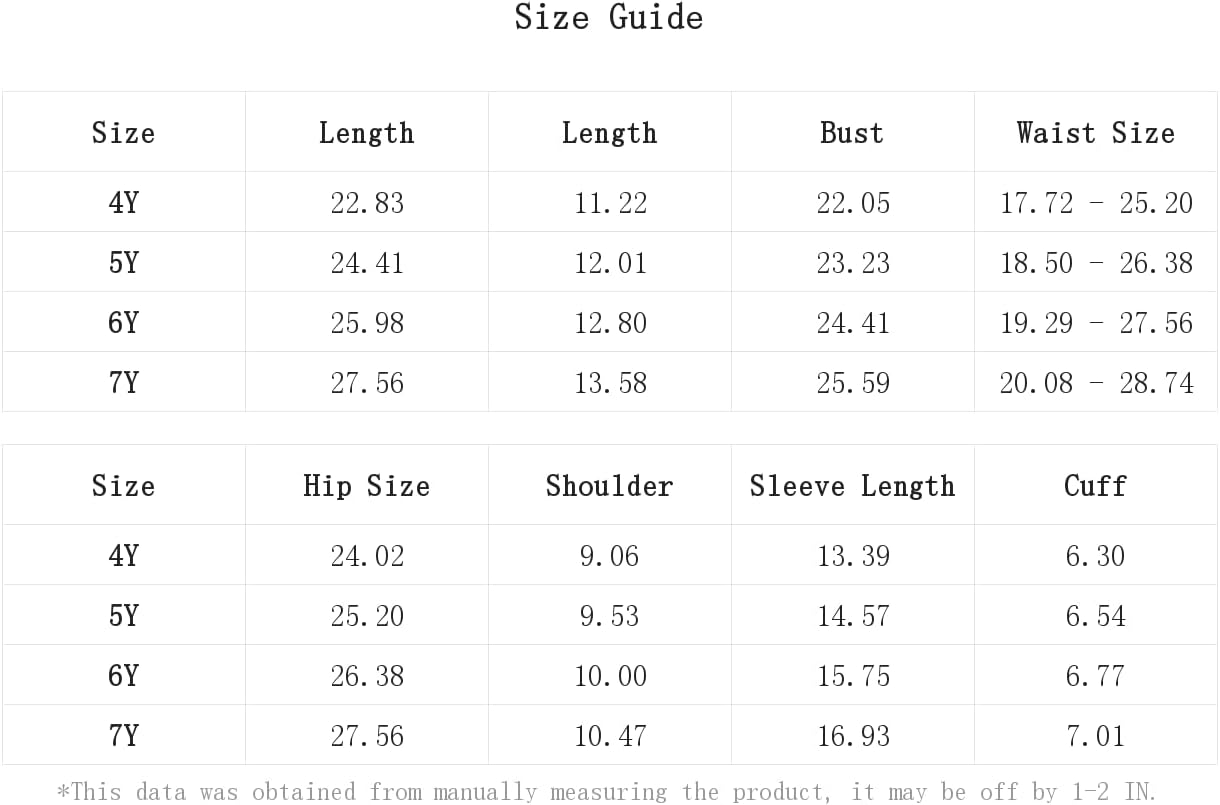
Task: Click the Cuff column header
Action: coord(1096,486)
